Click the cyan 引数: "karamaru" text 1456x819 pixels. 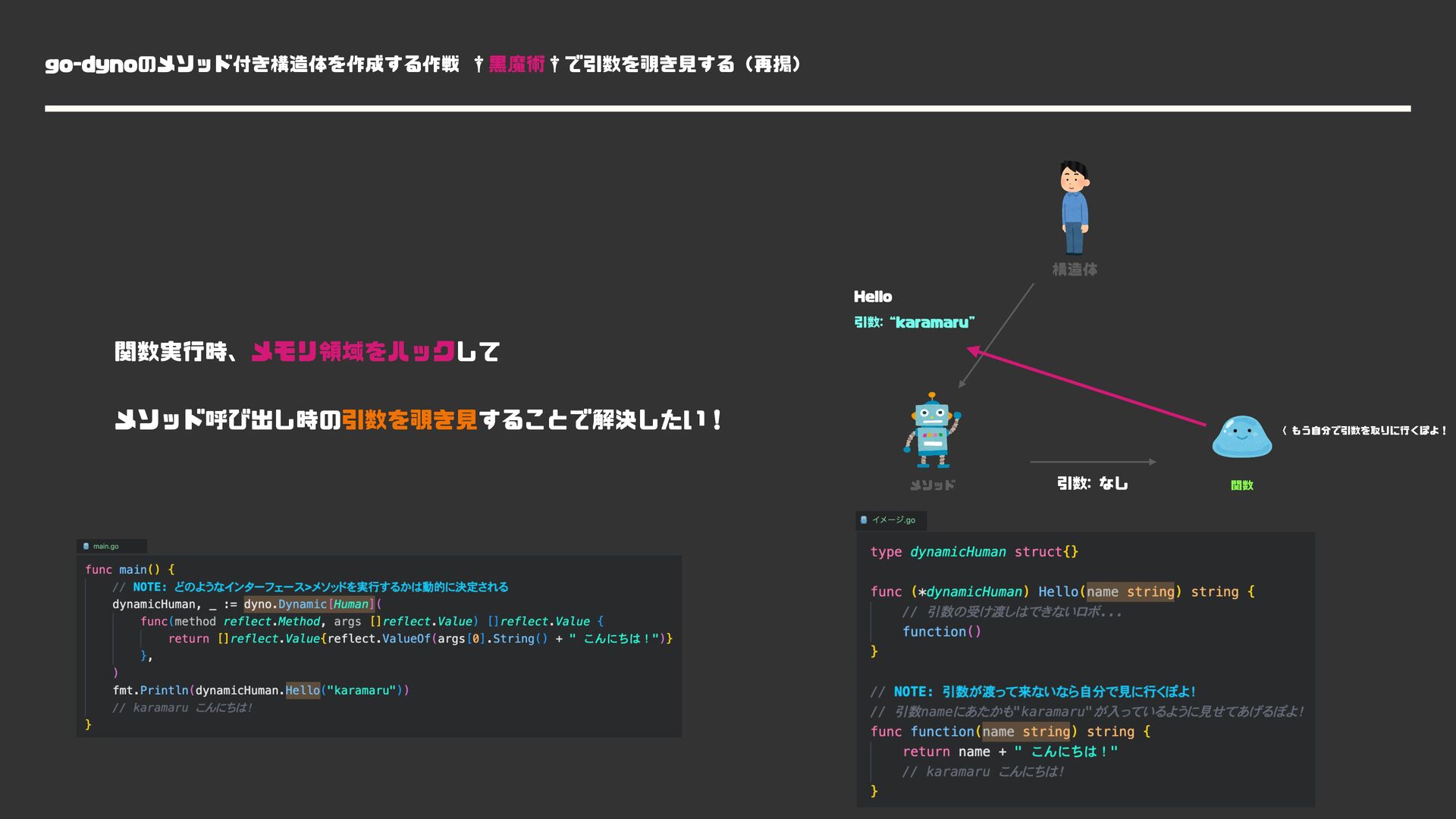[x=914, y=322]
